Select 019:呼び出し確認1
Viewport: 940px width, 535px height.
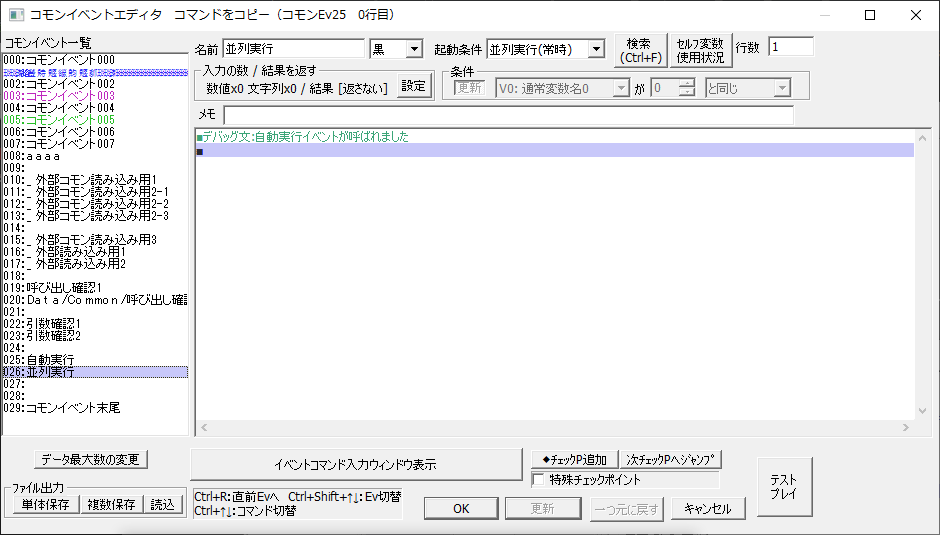point(95,288)
